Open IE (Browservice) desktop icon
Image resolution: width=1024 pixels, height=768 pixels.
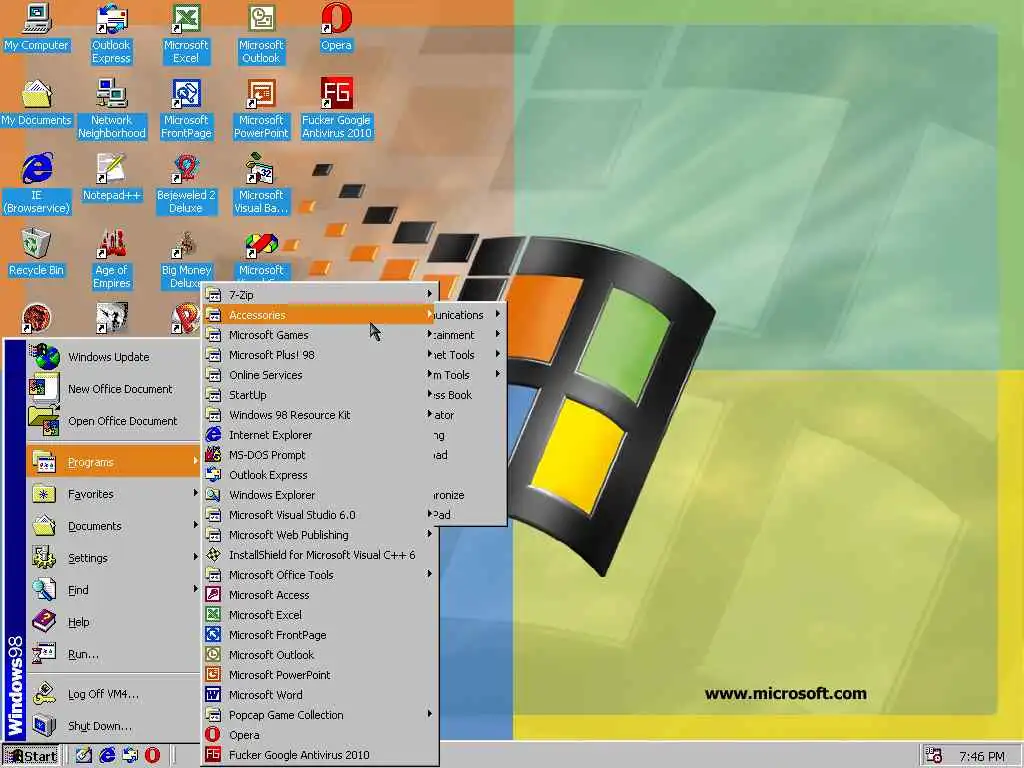[x=37, y=184]
